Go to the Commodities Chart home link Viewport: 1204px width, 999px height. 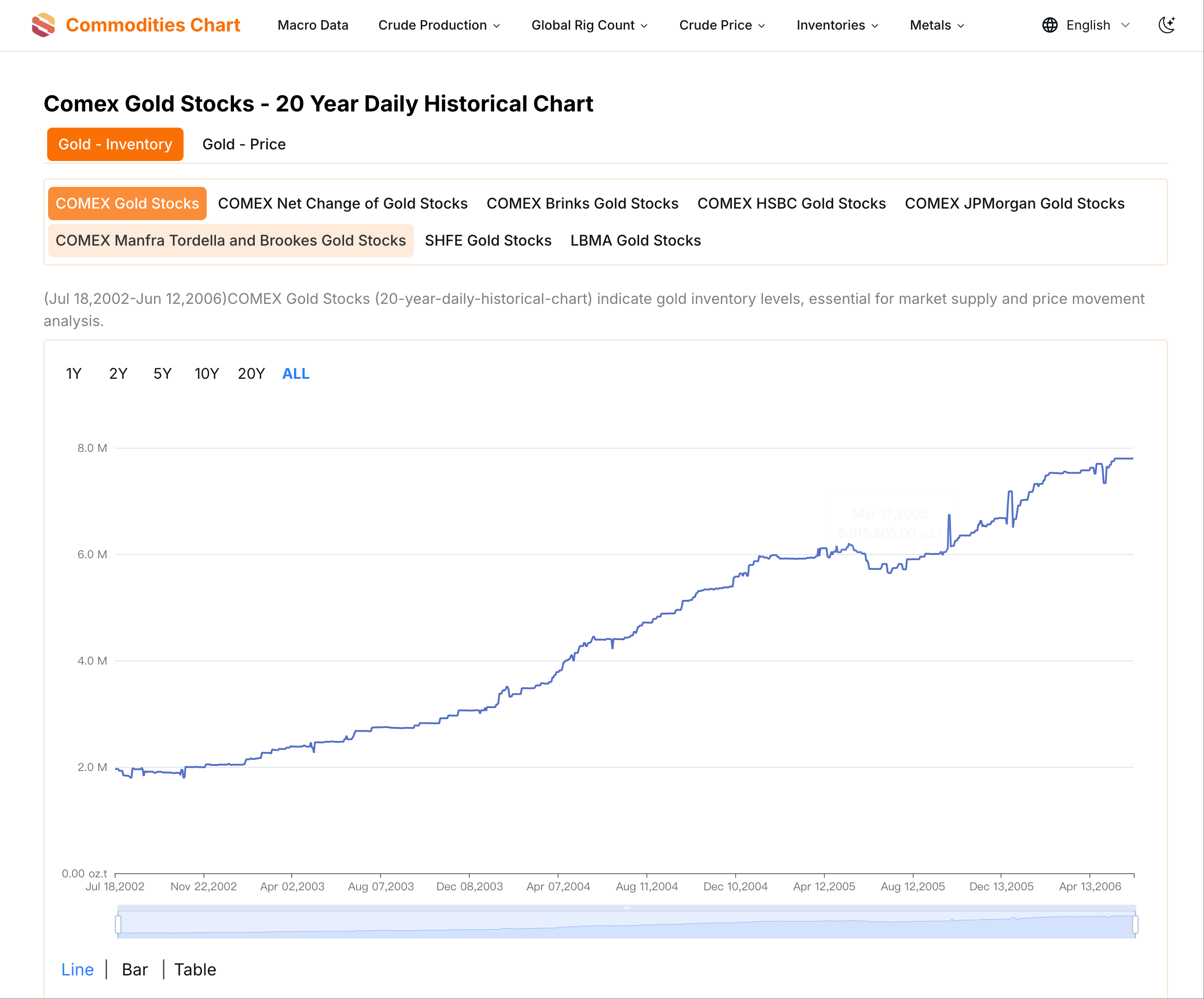[153, 25]
